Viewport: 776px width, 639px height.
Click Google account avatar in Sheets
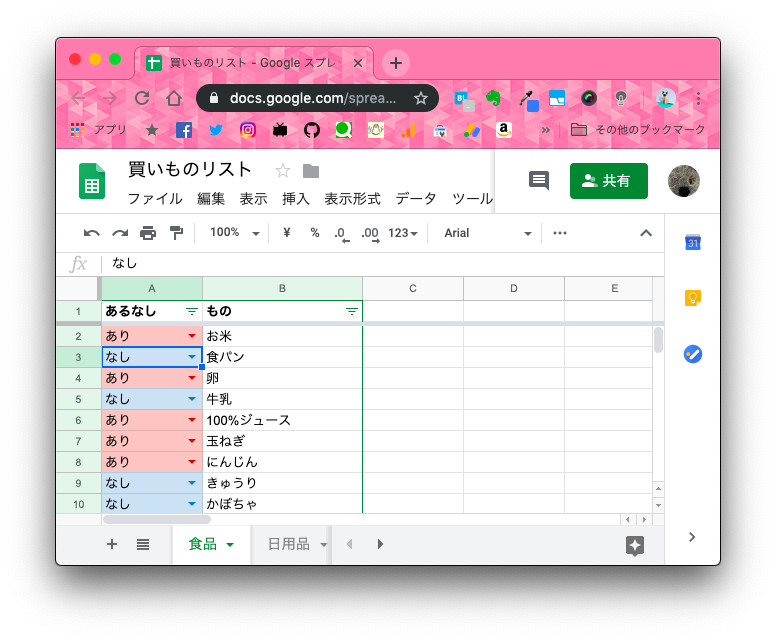point(684,181)
